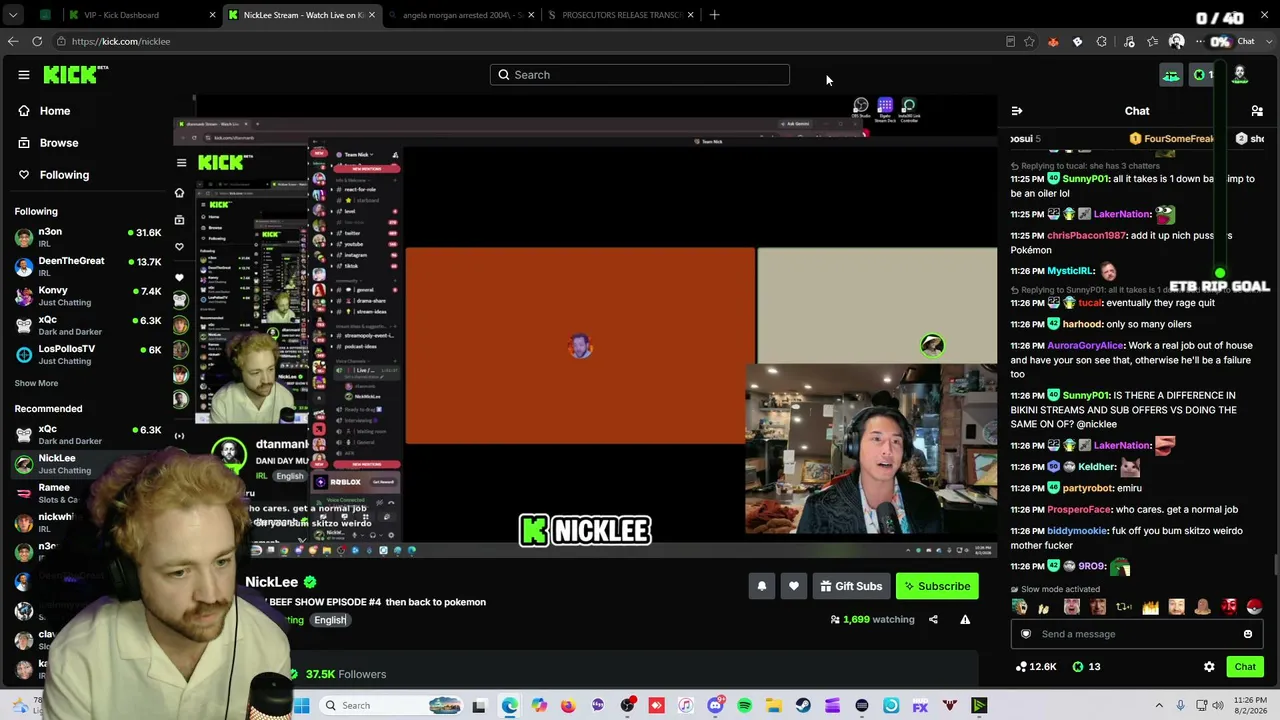The image size is (1280, 720).
Task: Focus the Kick search box
Action: (x=640, y=75)
